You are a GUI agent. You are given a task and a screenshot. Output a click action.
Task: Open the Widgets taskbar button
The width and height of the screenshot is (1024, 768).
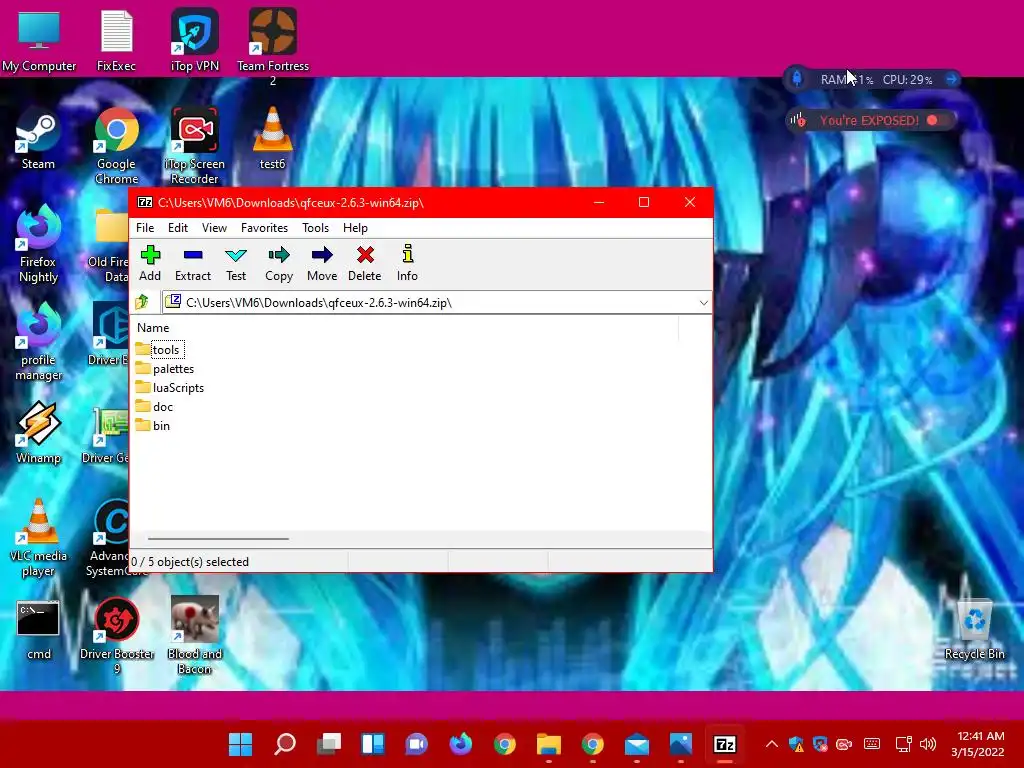click(373, 744)
